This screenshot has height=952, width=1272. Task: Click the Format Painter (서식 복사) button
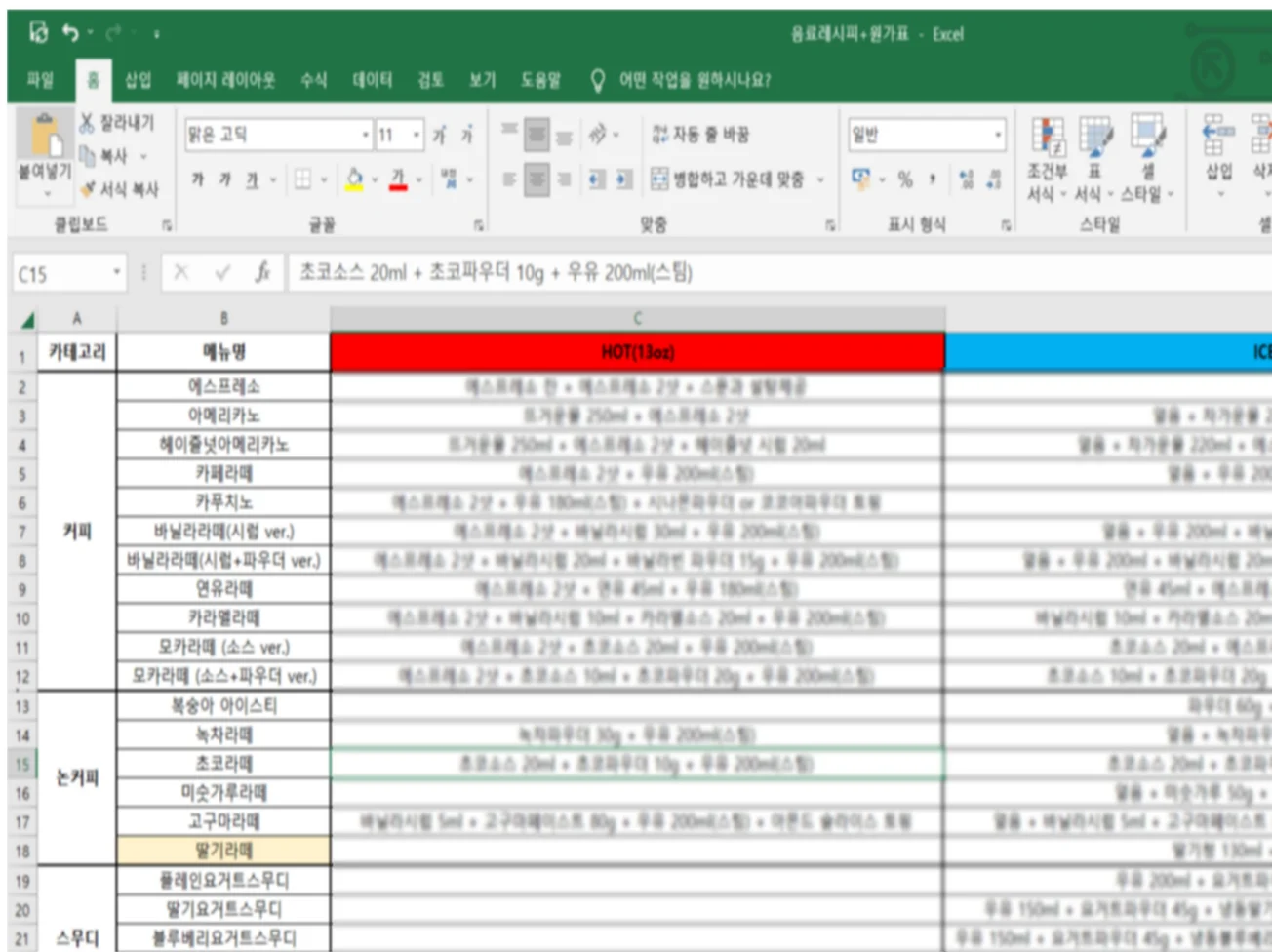(x=119, y=188)
